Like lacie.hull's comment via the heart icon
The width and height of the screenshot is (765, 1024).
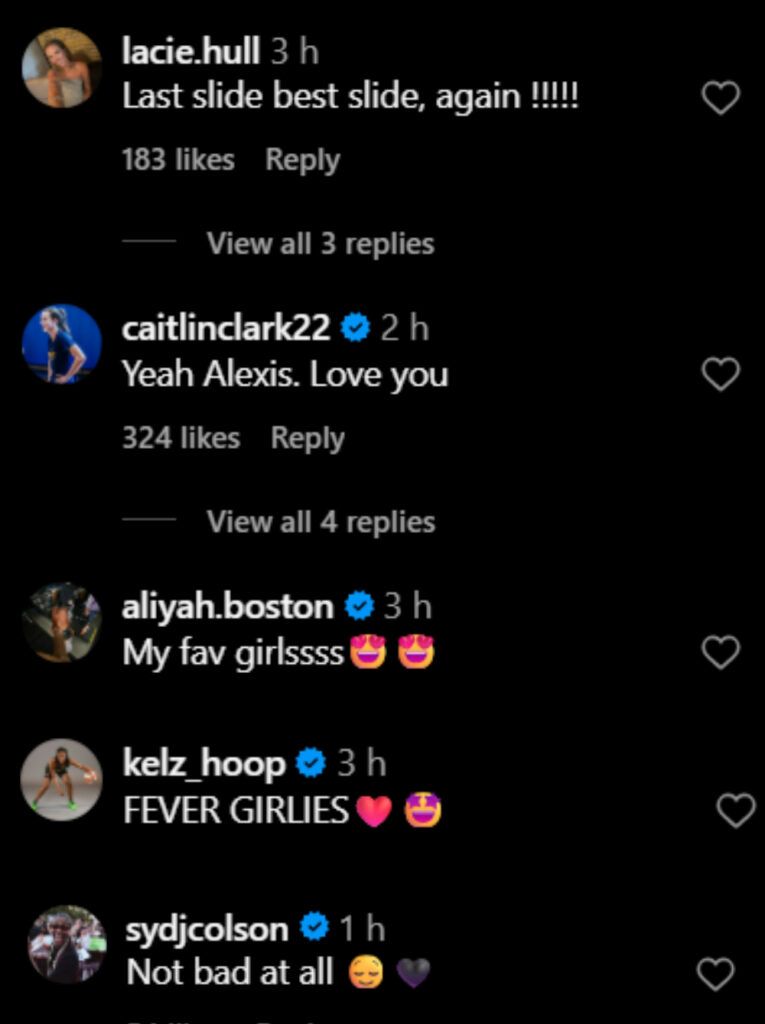tap(720, 96)
